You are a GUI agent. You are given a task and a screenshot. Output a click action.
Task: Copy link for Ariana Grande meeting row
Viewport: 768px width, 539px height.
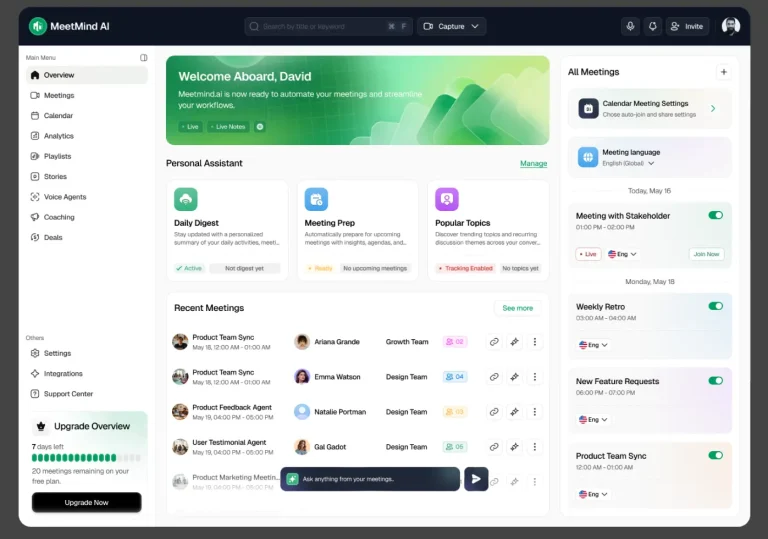click(494, 342)
